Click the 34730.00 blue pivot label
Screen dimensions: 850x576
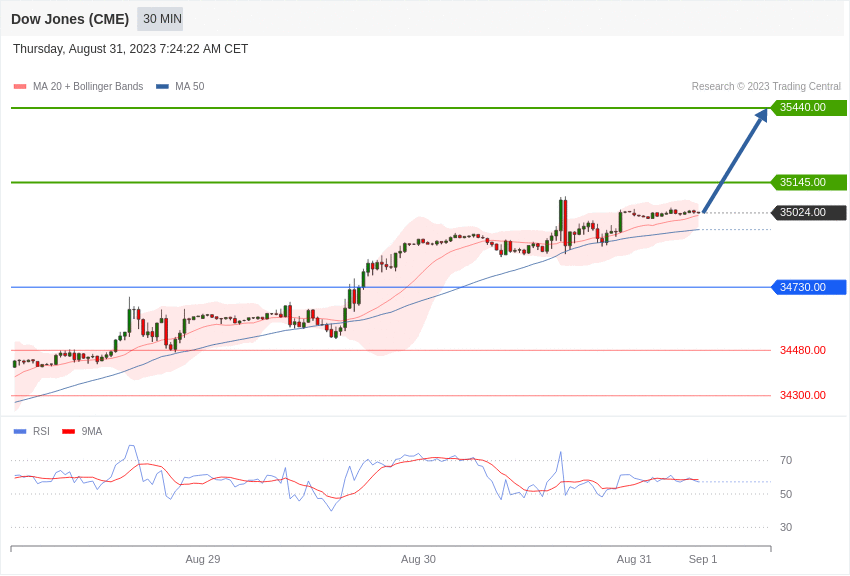tap(809, 287)
